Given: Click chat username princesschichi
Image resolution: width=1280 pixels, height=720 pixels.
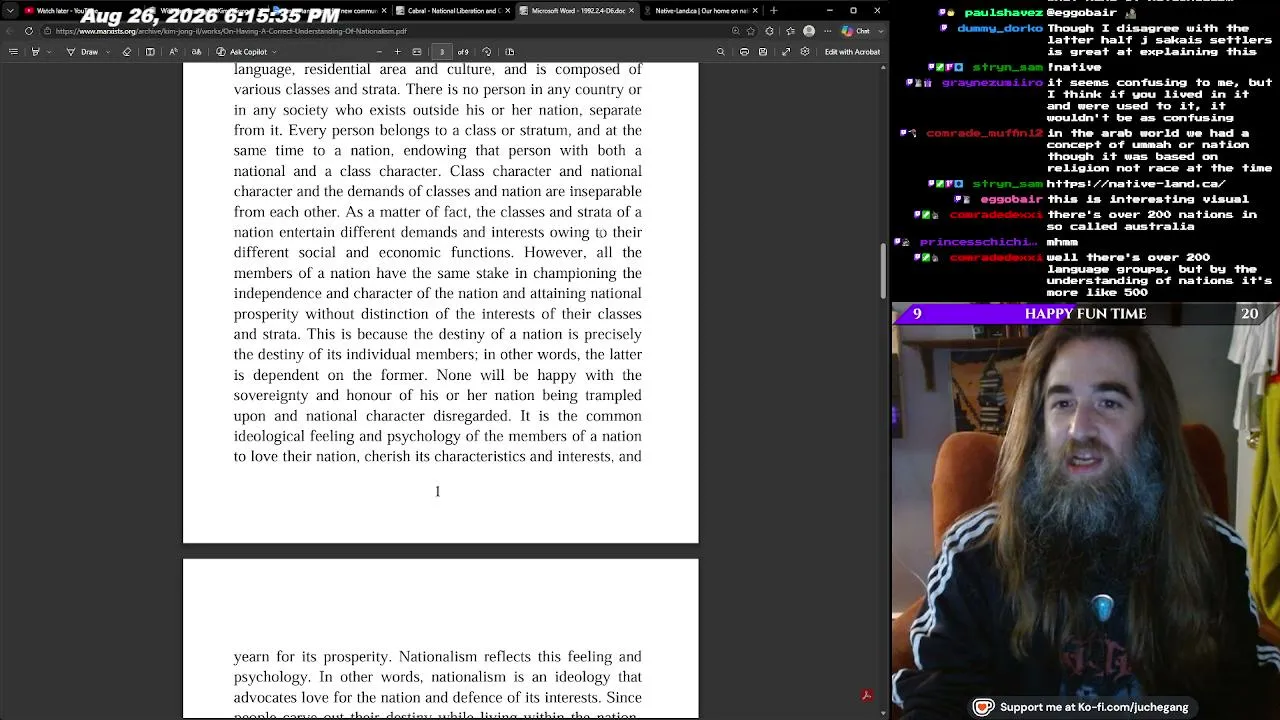Looking at the screenshot, I should click(x=980, y=242).
